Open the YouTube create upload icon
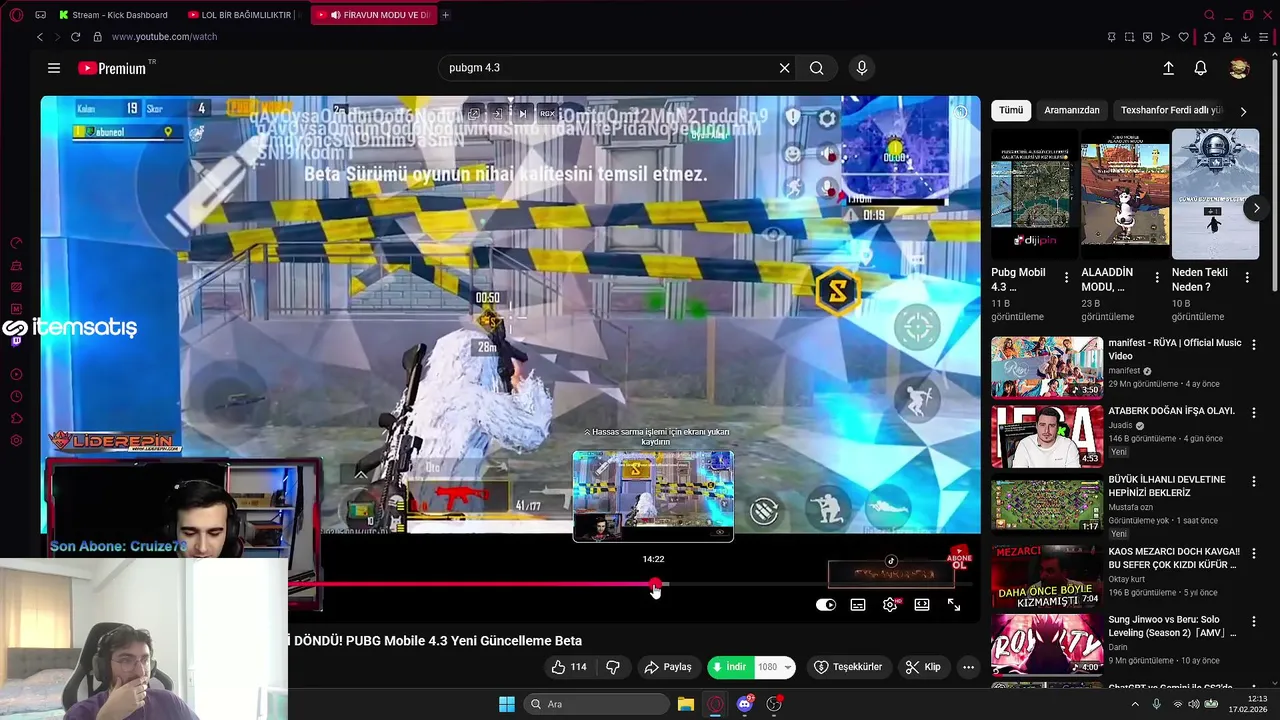 click(x=1168, y=68)
